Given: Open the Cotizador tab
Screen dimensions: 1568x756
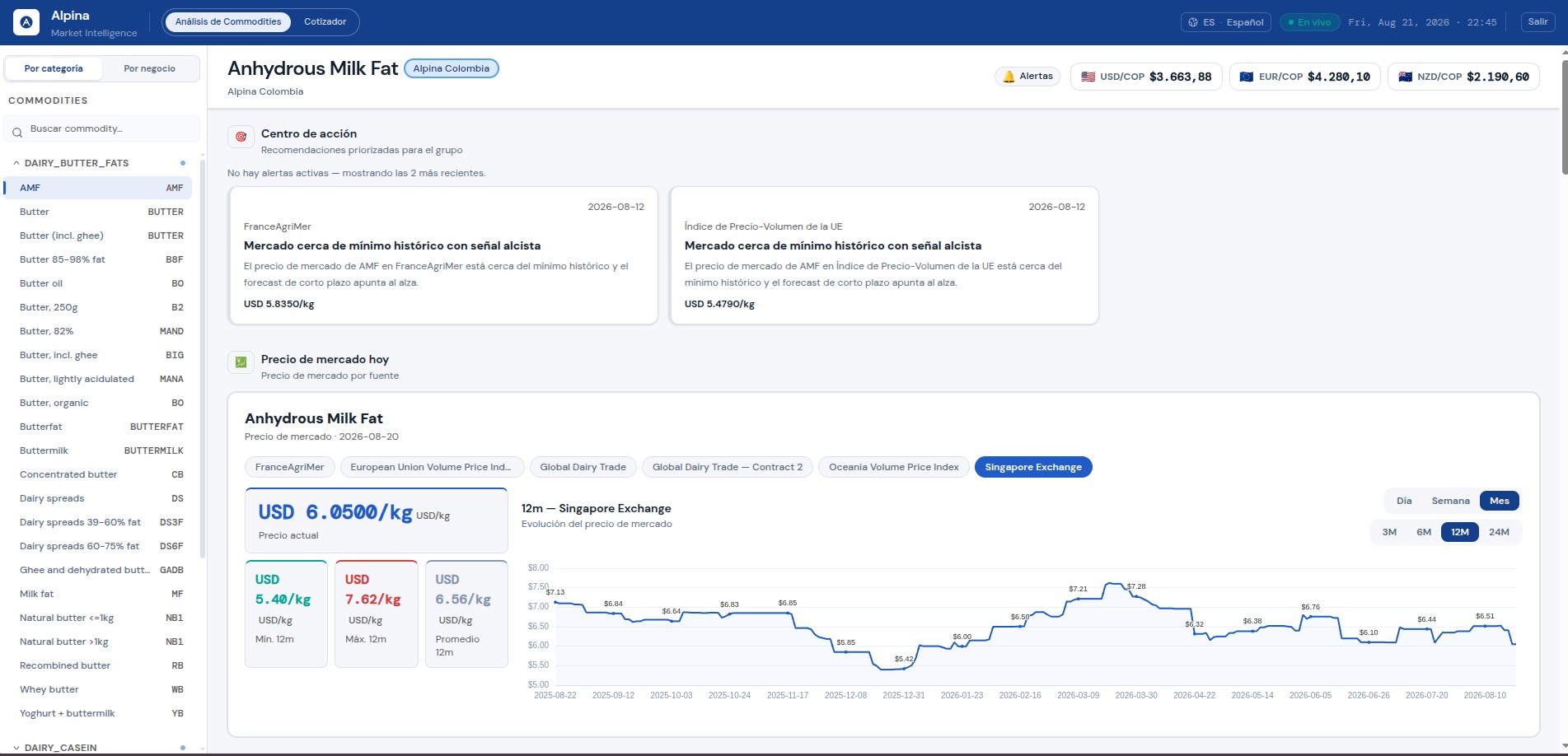Looking at the screenshot, I should 325,22.
